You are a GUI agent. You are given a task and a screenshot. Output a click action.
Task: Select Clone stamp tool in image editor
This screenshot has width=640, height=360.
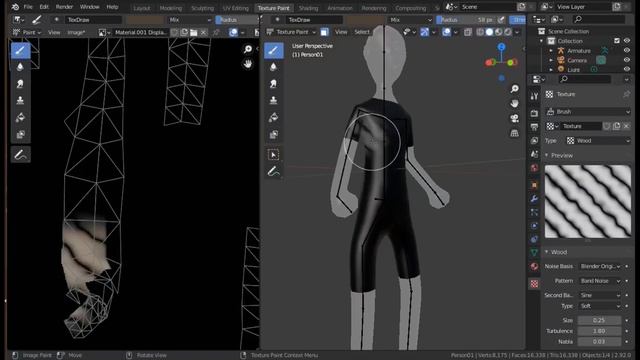click(20, 100)
